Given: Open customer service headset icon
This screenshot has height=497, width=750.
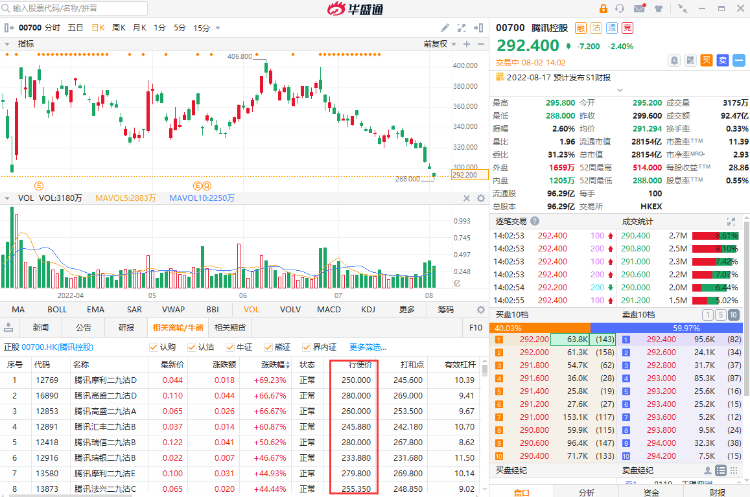Looking at the screenshot, I should [x=620, y=9].
